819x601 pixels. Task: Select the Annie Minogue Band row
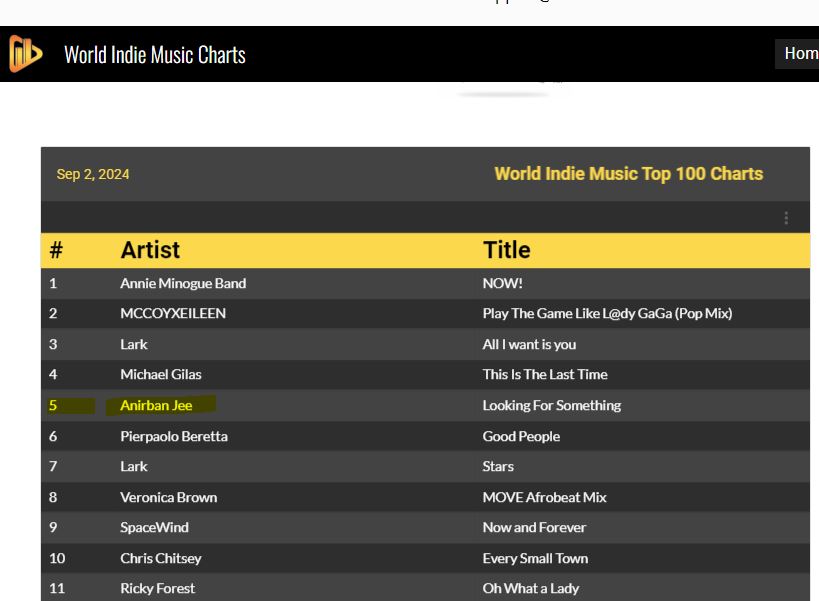coord(425,284)
